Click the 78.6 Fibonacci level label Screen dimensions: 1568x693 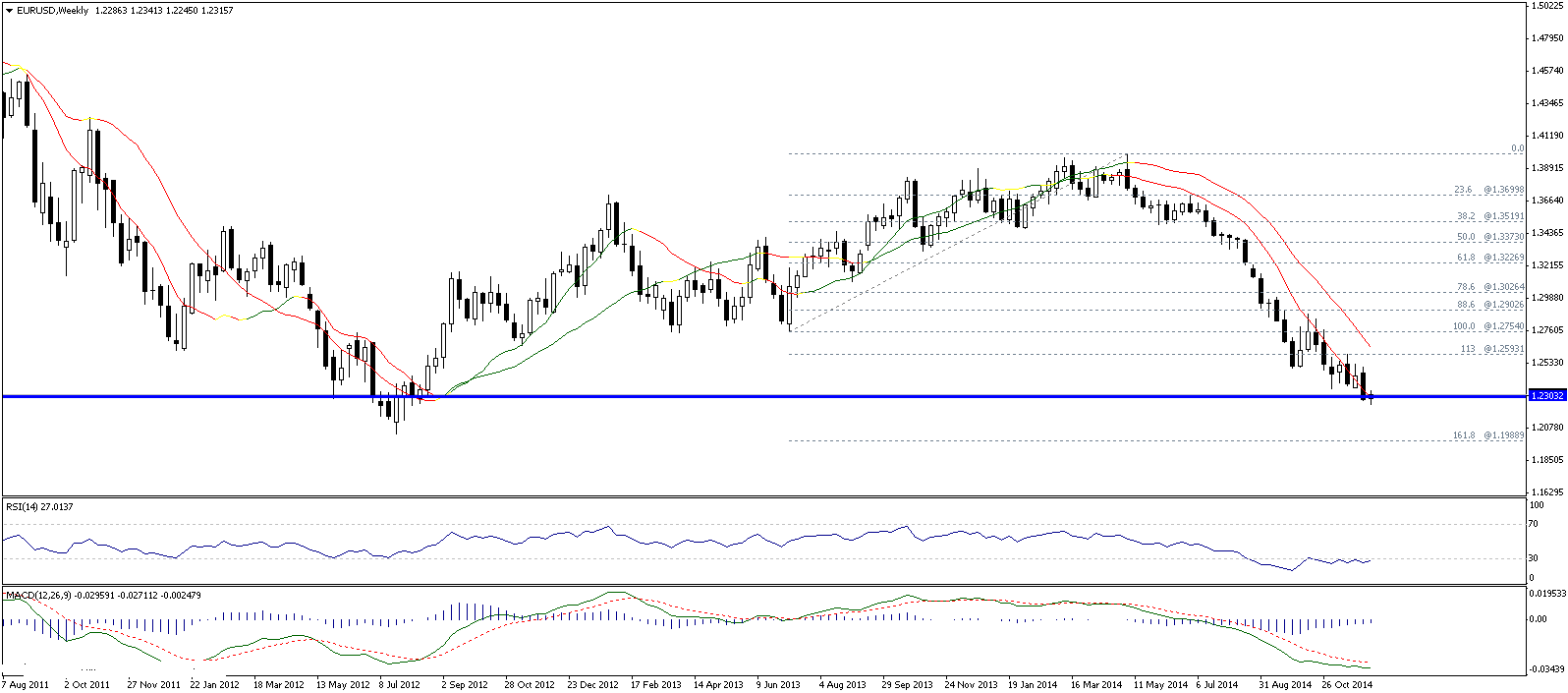(x=1488, y=287)
